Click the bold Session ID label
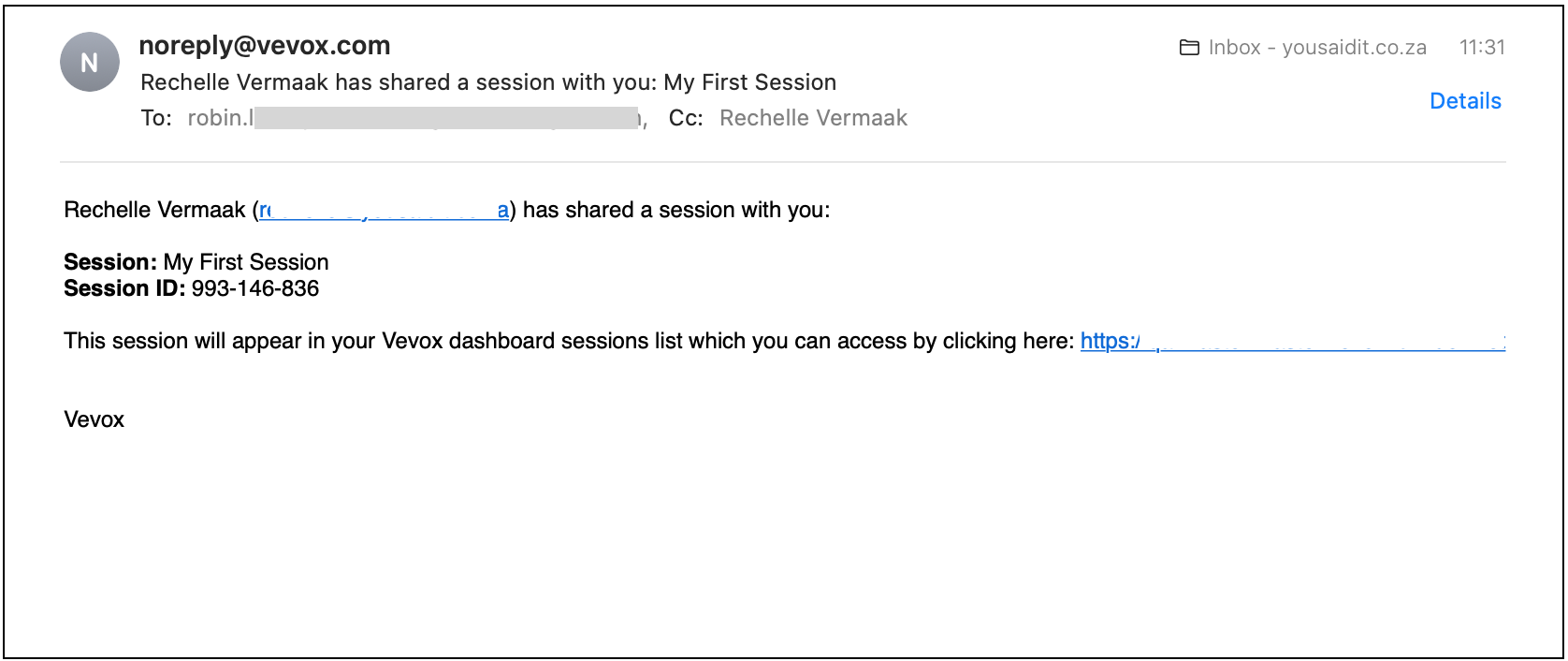The height and width of the screenshot is (661, 1568). [x=124, y=288]
